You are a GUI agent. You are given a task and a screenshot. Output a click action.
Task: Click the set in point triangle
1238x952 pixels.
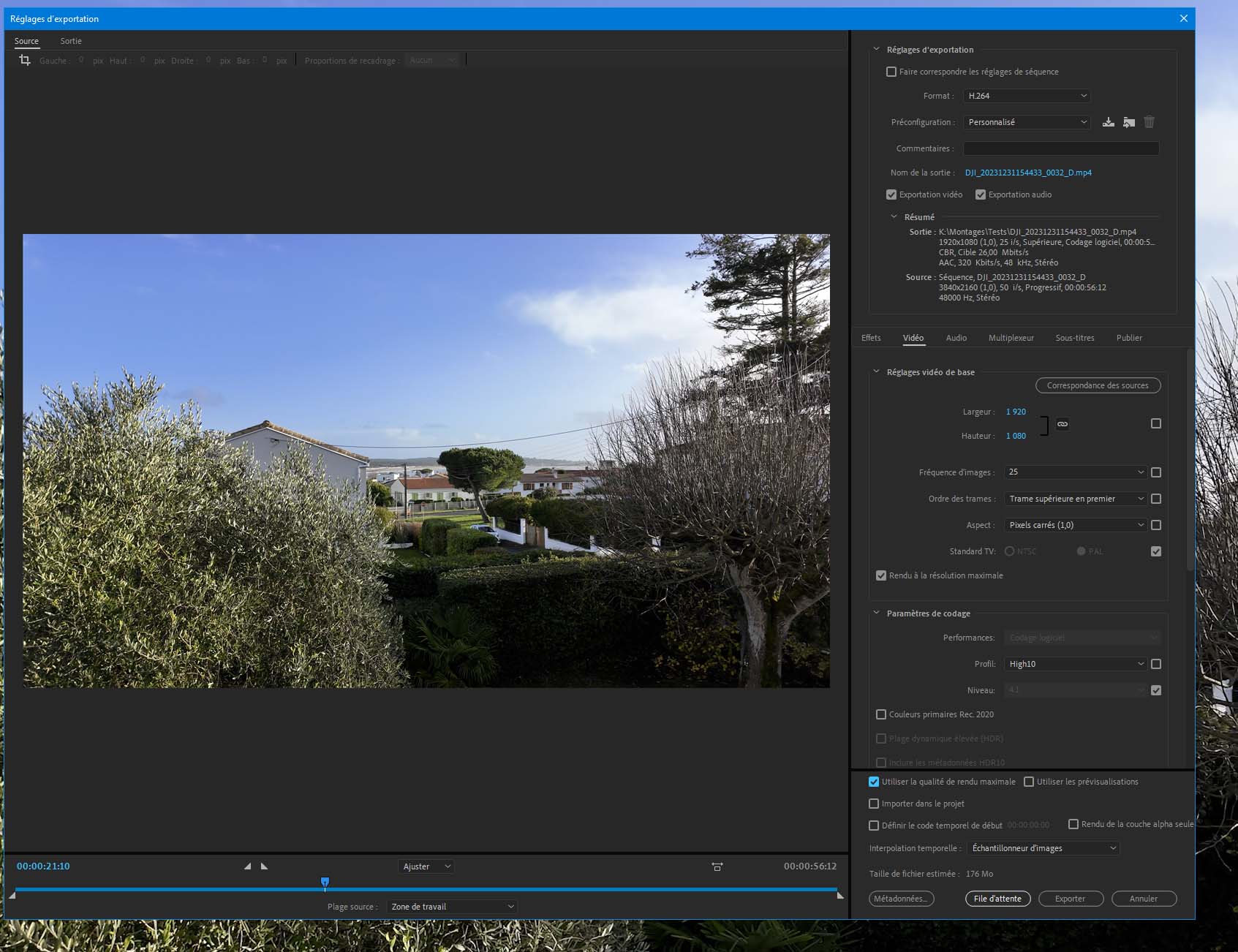click(x=247, y=866)
